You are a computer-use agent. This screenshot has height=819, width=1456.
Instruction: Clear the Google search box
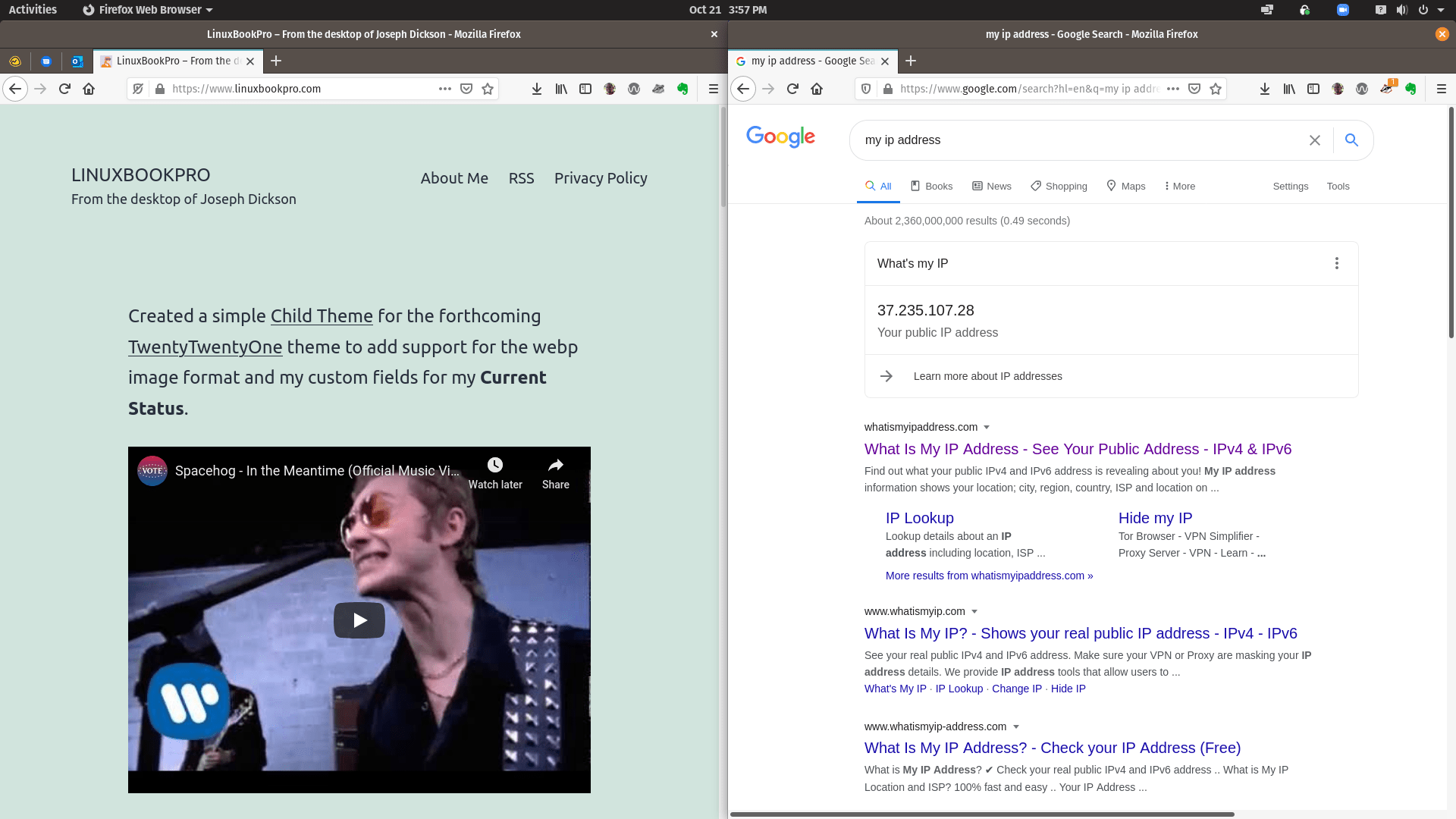(x=1315, y=140)
